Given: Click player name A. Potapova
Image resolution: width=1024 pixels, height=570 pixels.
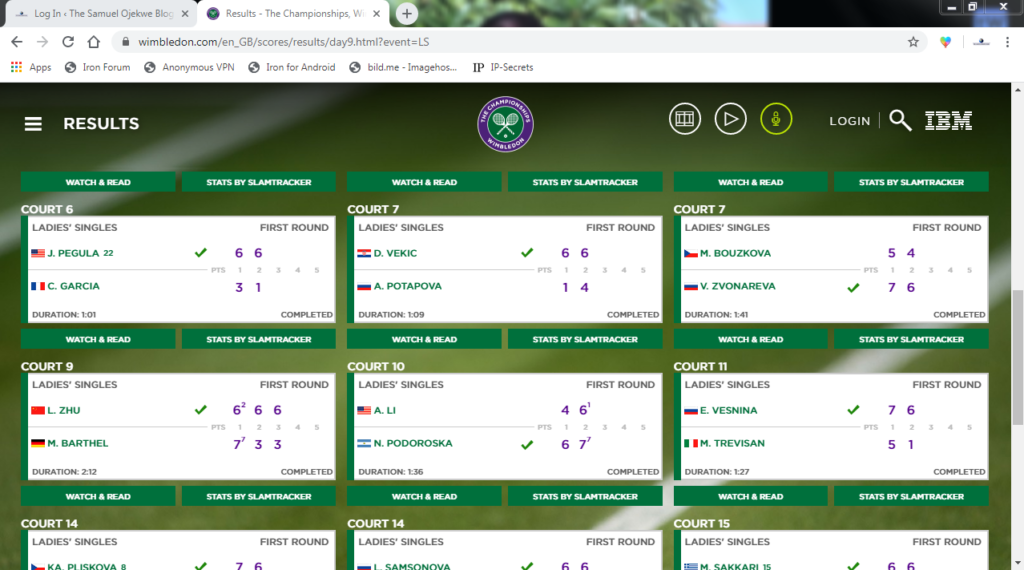Looking at the screenshot, I should tap(408, 286).
